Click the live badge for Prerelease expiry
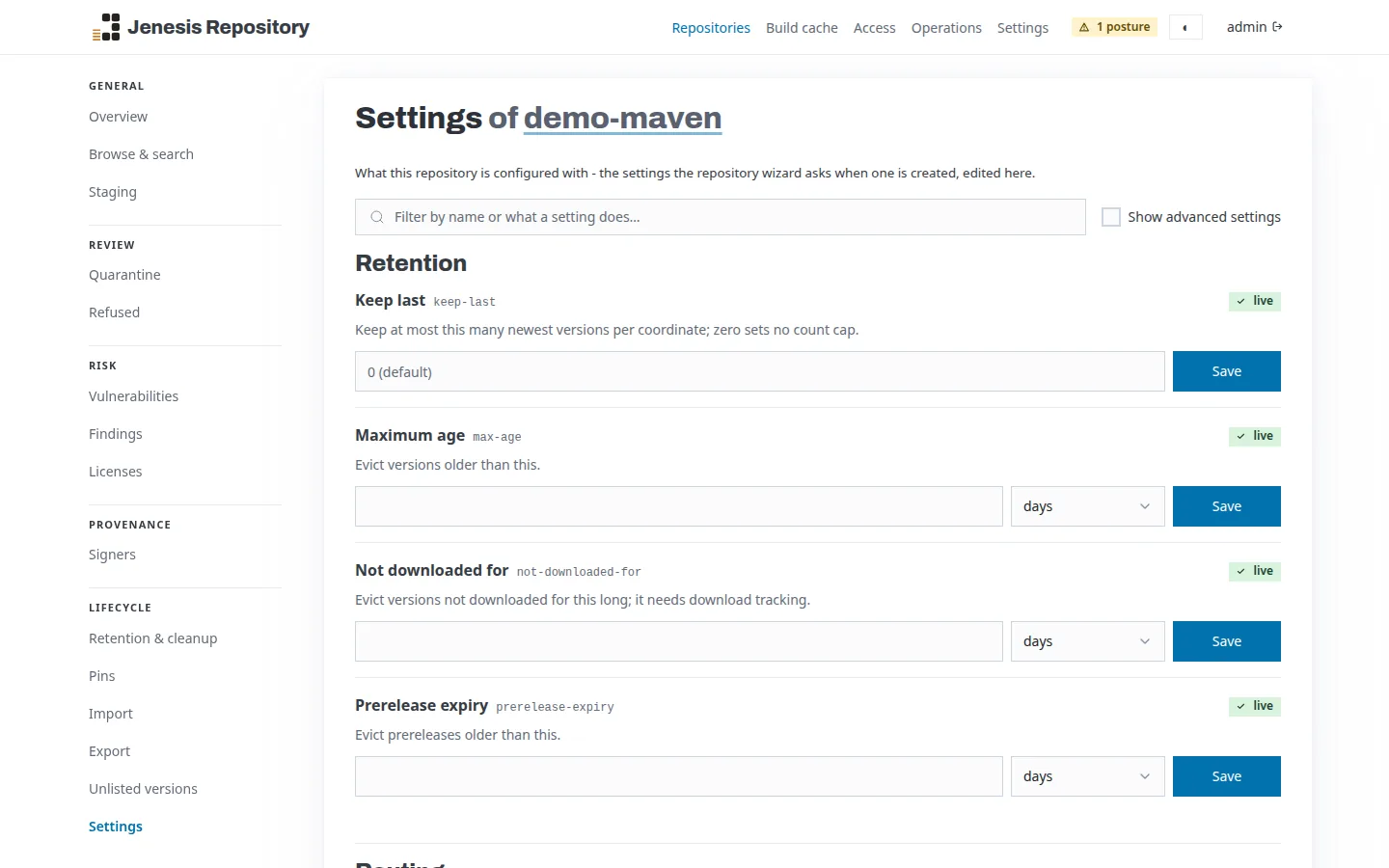The width and height of the screenshot is (1389, 868). [x=1255, y=706]
